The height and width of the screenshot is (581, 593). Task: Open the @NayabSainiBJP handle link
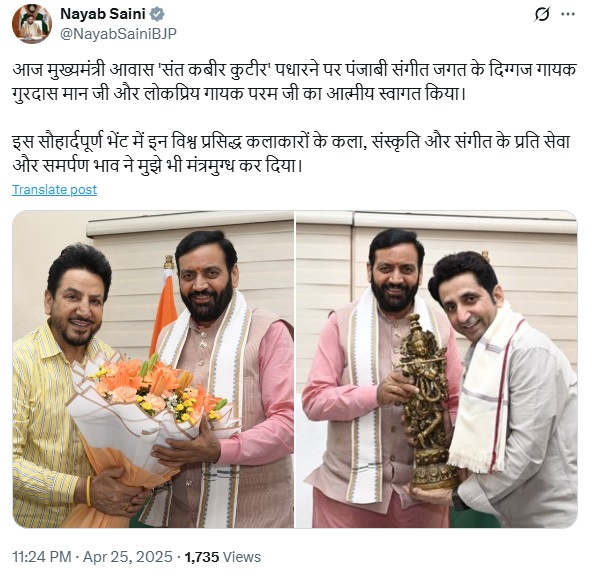pyautogui.click(x=118, y=34)
